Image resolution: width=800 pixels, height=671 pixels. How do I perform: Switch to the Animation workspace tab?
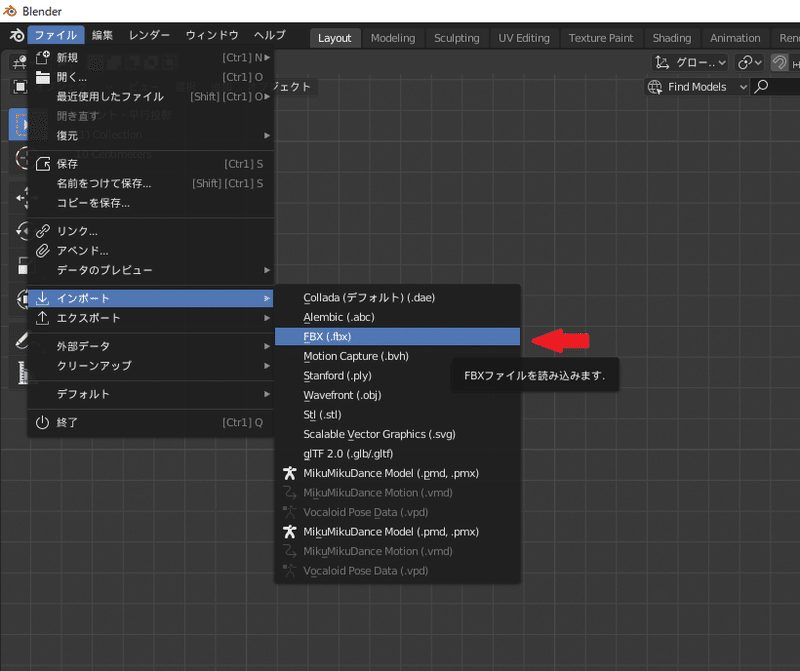tap(735, 38)
